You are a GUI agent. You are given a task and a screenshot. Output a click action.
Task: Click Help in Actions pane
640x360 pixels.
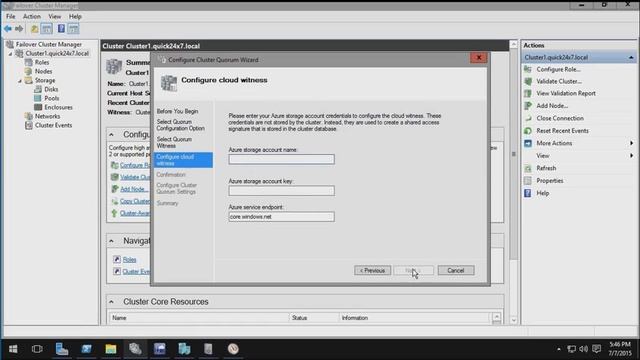point(542,193)
